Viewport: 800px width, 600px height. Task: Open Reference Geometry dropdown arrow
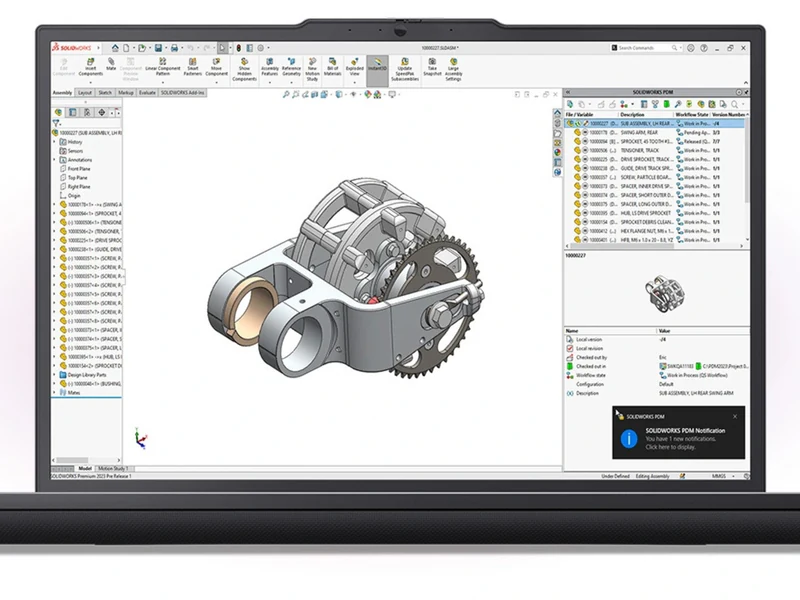point(291,82)
